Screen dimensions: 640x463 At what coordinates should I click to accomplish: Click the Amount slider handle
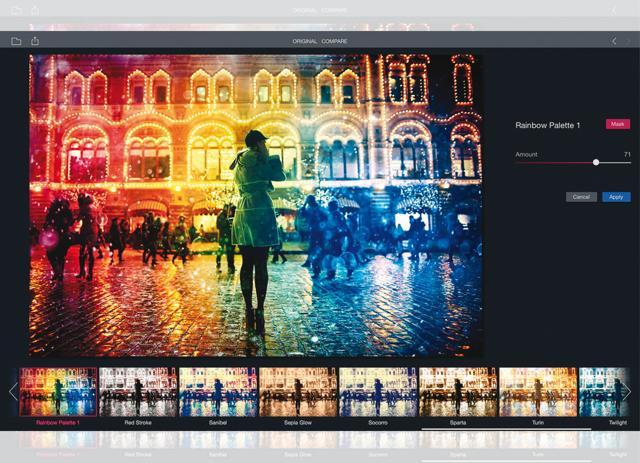(596, 162)
